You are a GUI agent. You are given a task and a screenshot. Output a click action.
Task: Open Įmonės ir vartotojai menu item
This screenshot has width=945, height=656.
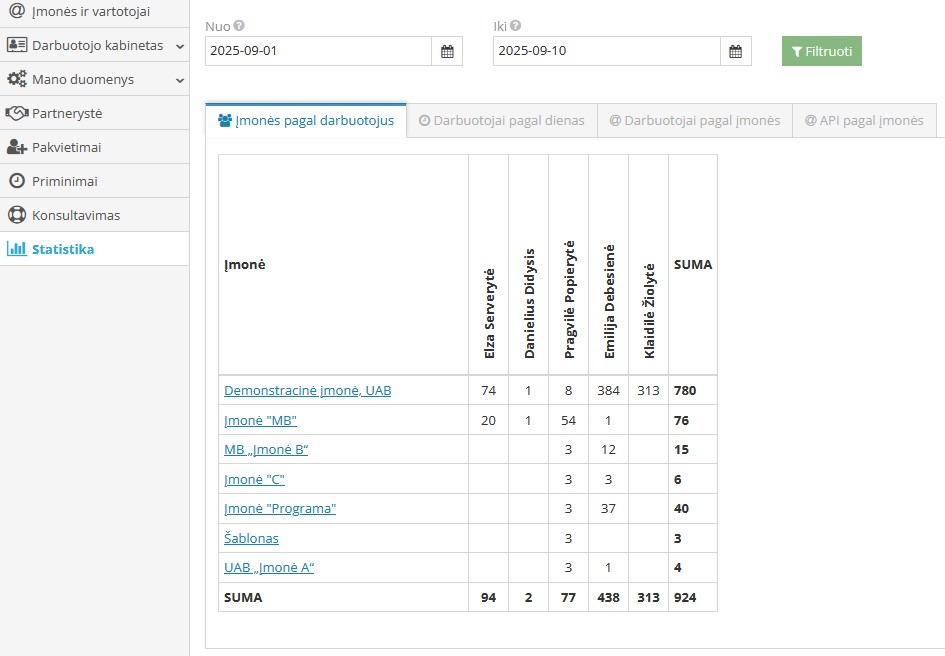pyautogui.click(x=90, y=11)
